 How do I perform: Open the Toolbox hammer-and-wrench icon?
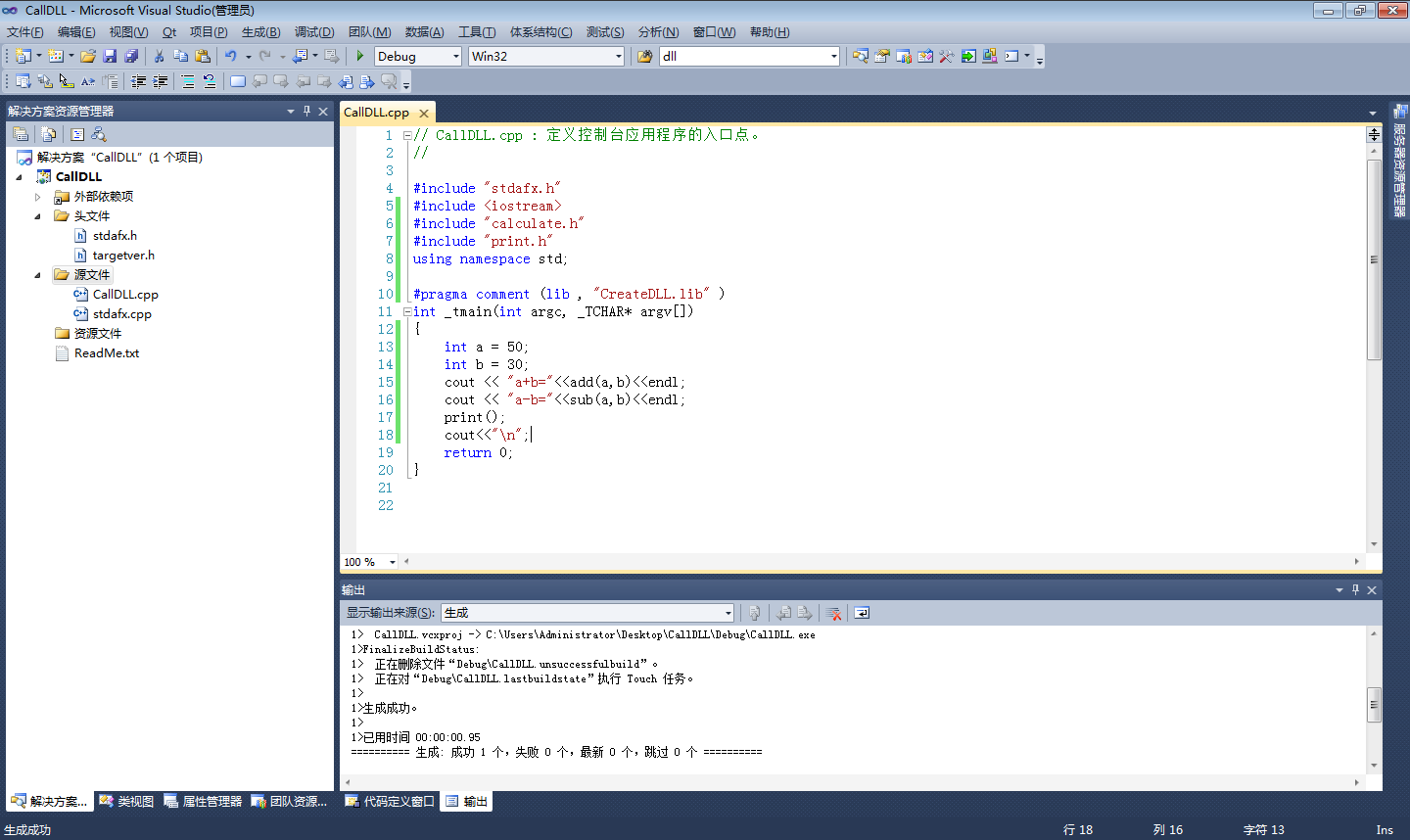point(947,56)
